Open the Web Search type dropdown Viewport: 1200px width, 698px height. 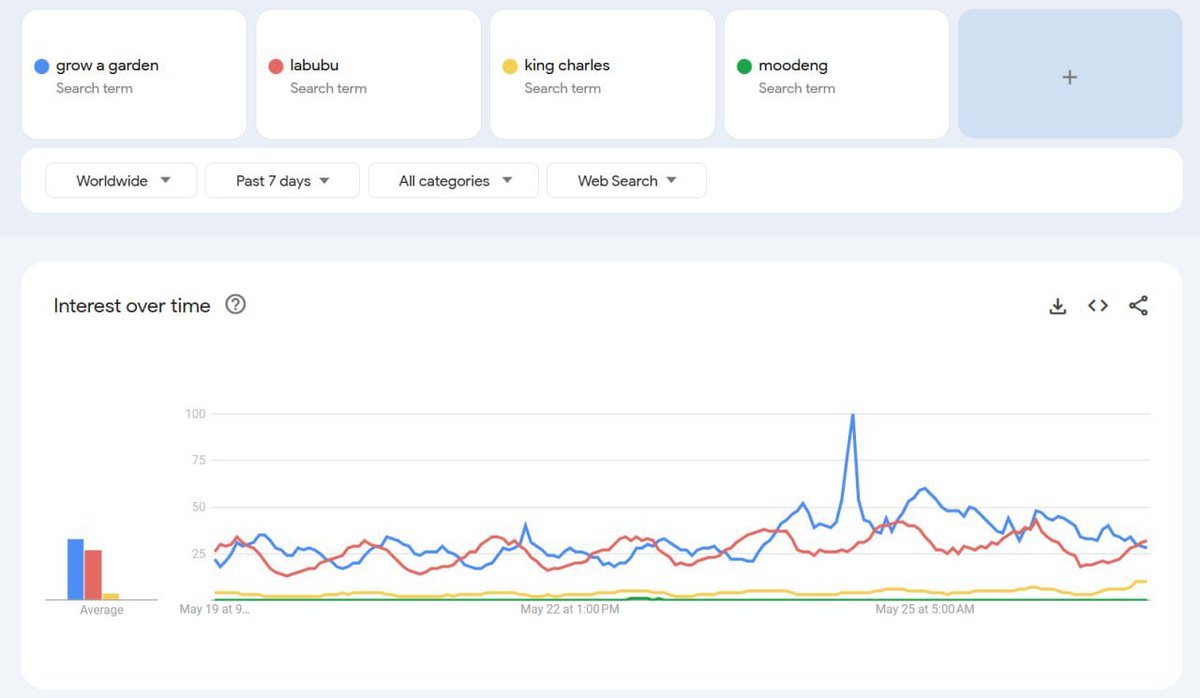click(x=627, y=181)
